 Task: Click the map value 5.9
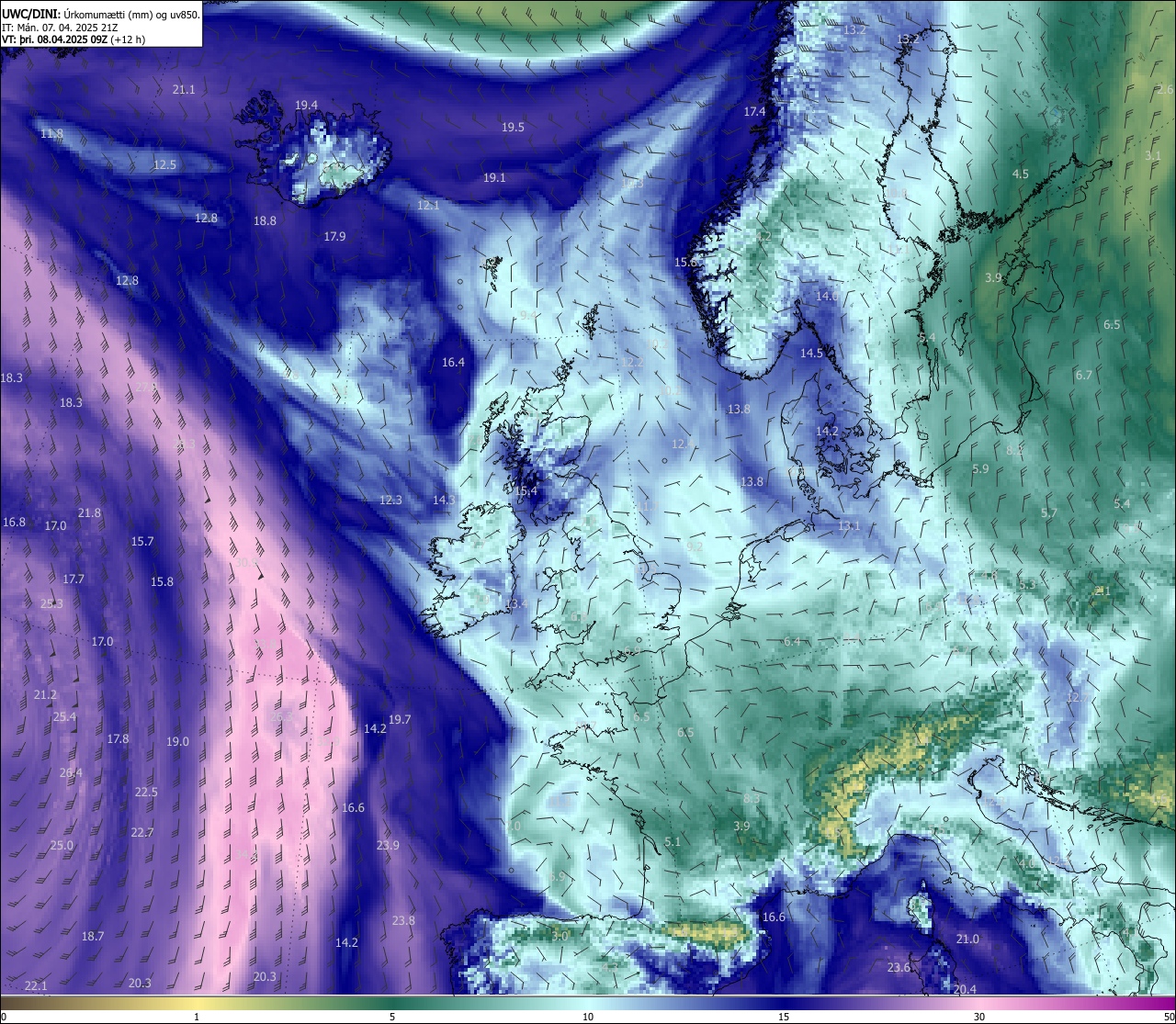980,469
